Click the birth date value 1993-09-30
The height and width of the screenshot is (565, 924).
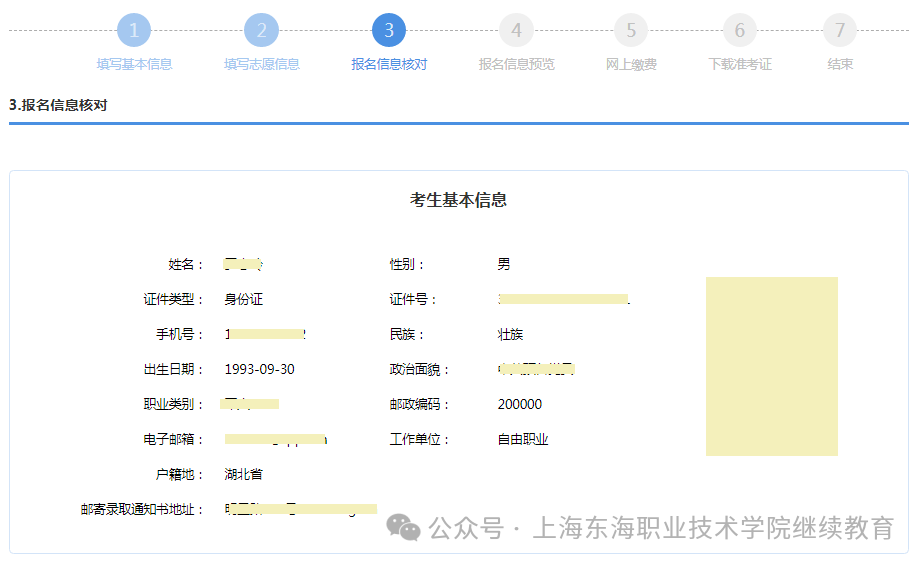click(259, 369)
